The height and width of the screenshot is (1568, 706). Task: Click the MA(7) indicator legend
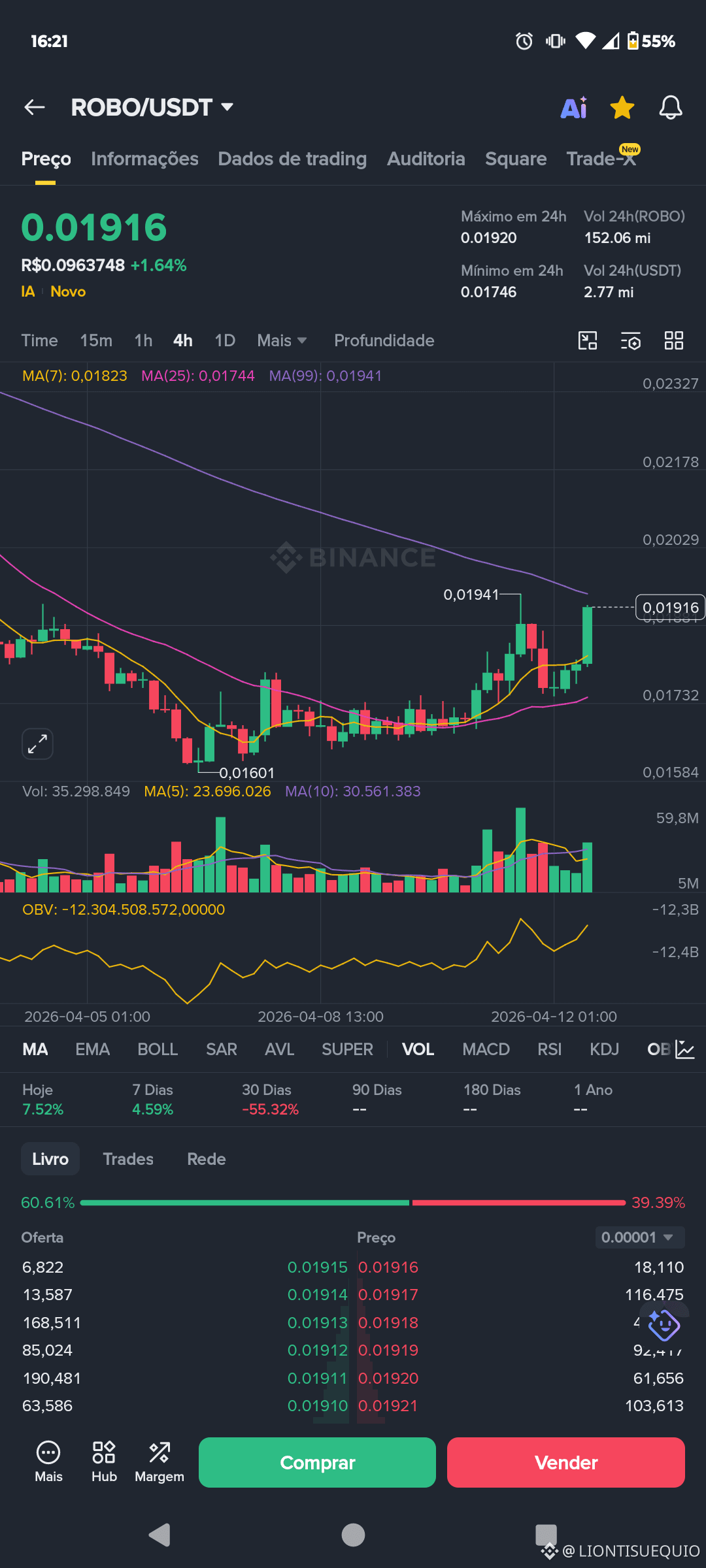pos(75,376)
